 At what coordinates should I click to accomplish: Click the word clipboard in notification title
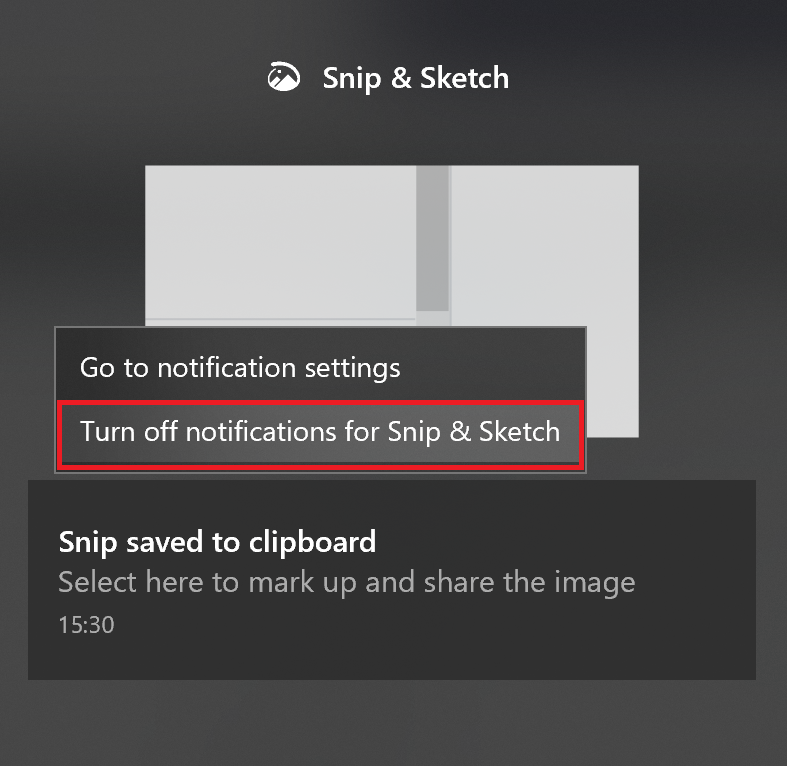coord(312,542)
